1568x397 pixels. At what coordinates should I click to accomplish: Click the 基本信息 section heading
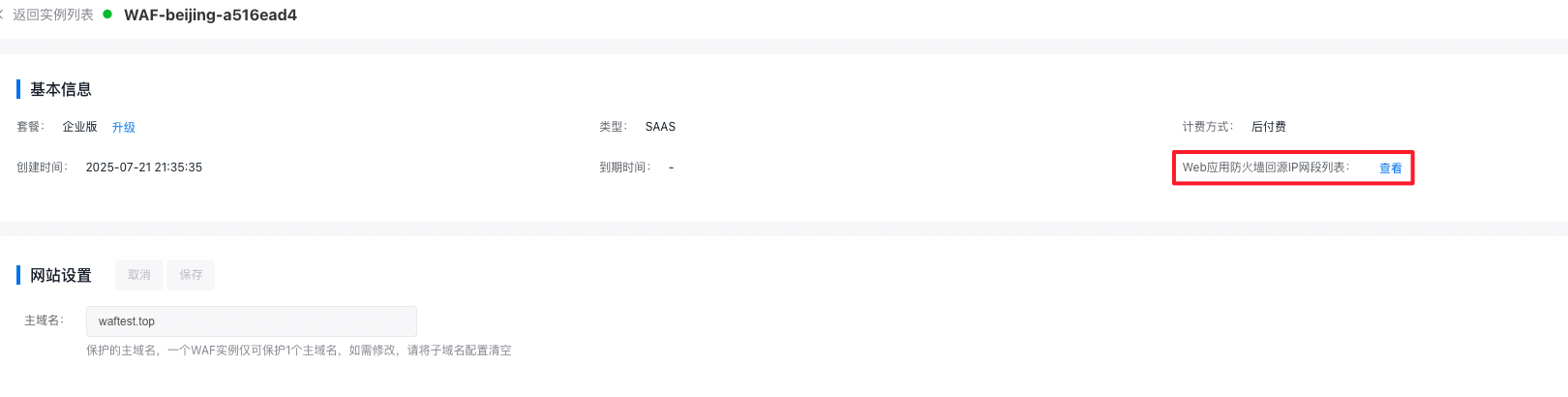pyautogui.click(x=61, y=89)
